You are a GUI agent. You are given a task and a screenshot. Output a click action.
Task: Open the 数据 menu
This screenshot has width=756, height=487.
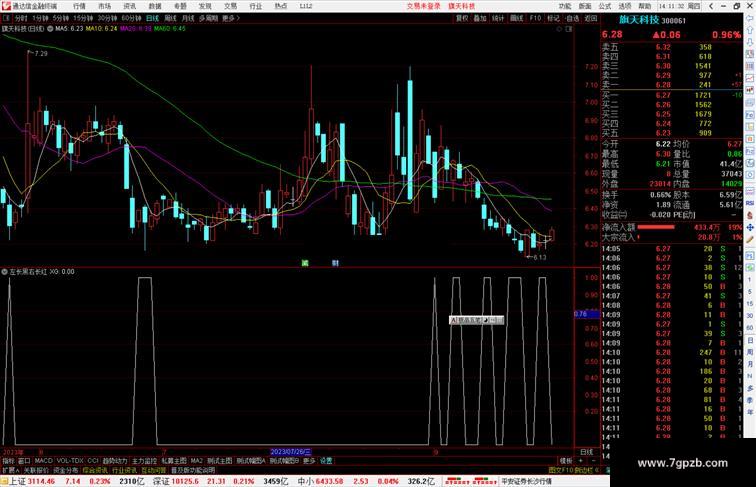point(155,6)
